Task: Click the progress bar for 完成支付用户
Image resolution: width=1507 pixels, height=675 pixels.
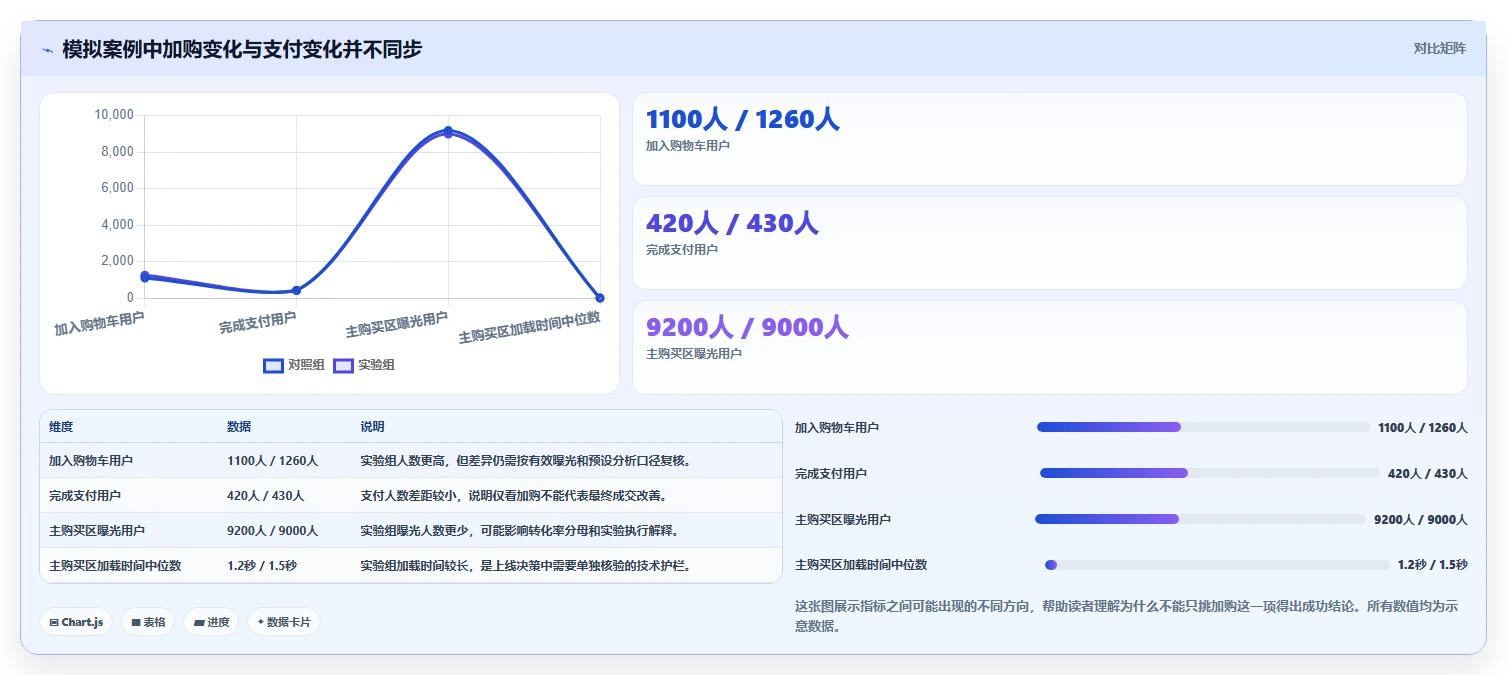Action: coord(1210,473)
